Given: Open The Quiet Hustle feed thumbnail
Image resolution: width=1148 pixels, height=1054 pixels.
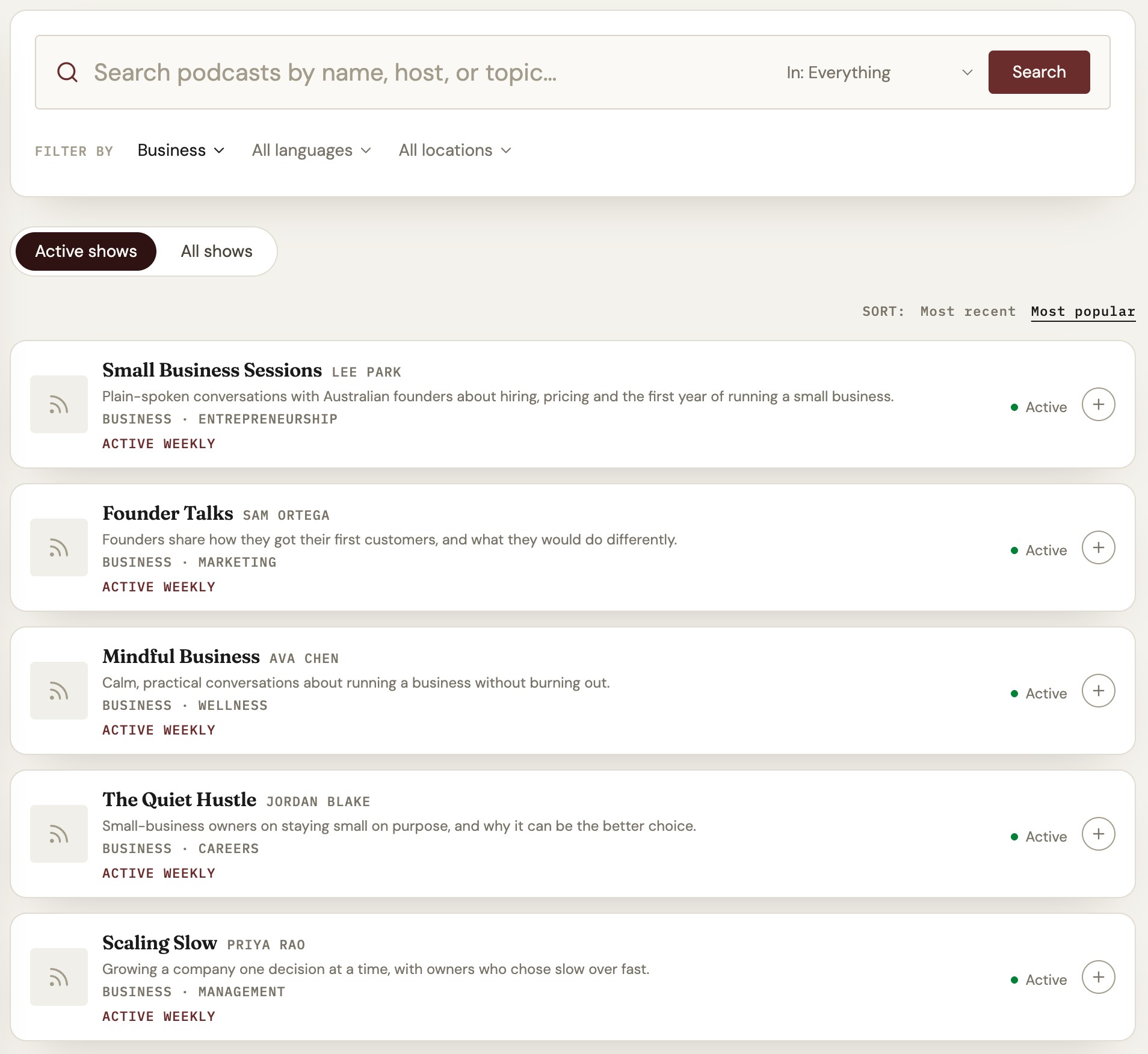Looking at the screenshot, I should [x=59, y=834].
